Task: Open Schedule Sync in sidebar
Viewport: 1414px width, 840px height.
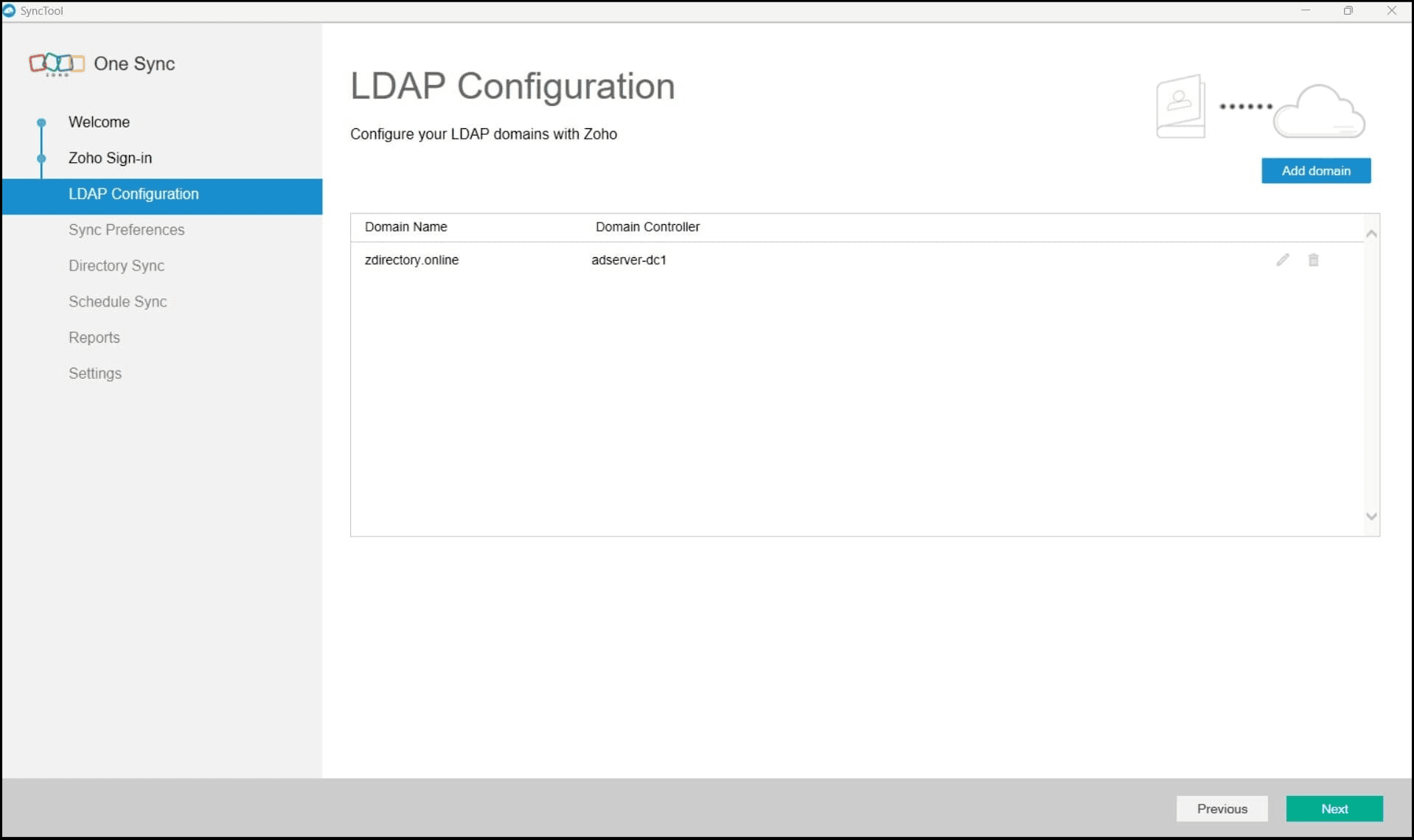Action: 117,302
